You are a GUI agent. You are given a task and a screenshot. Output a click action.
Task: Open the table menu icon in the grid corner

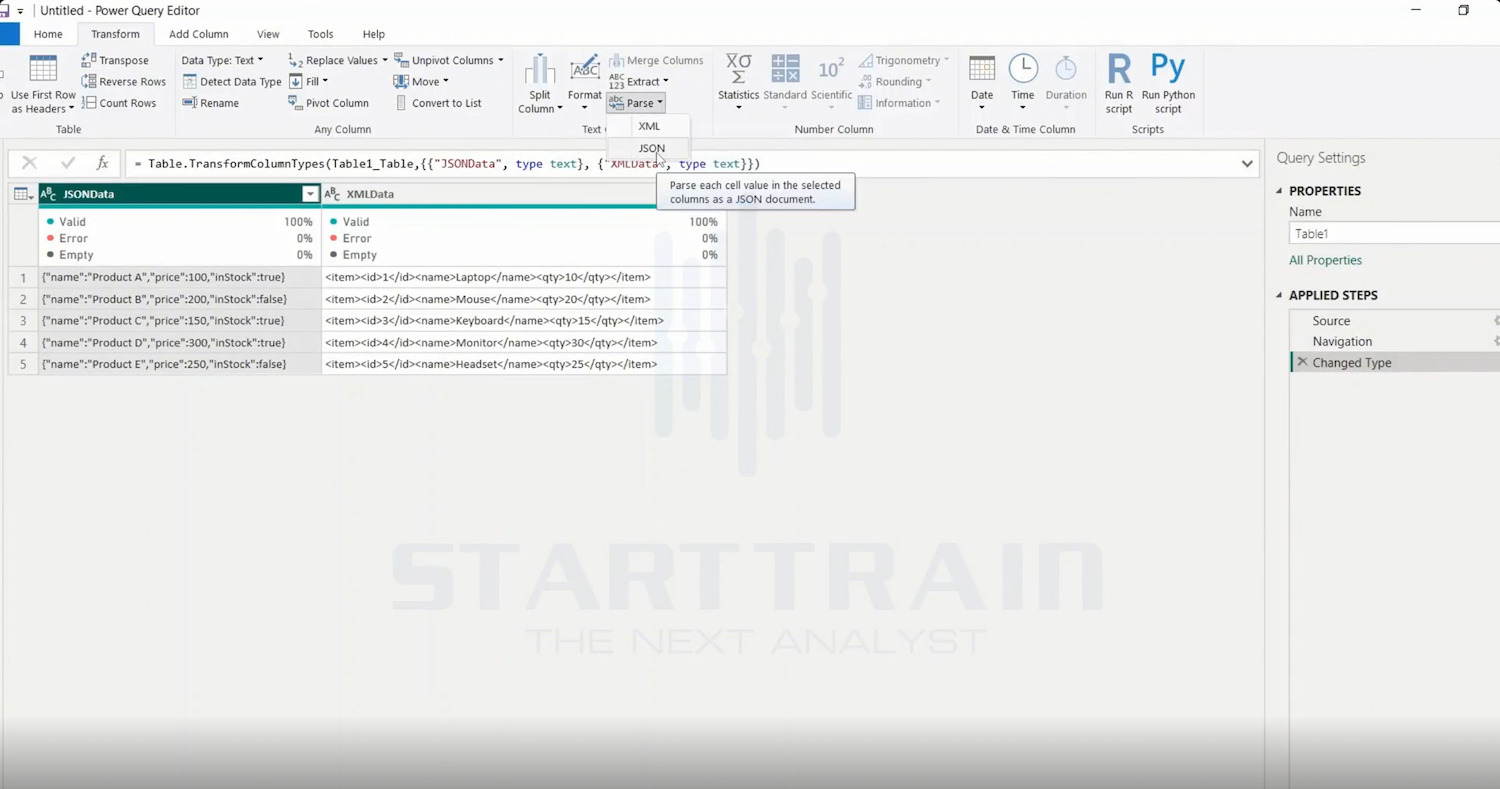(22, 194)
